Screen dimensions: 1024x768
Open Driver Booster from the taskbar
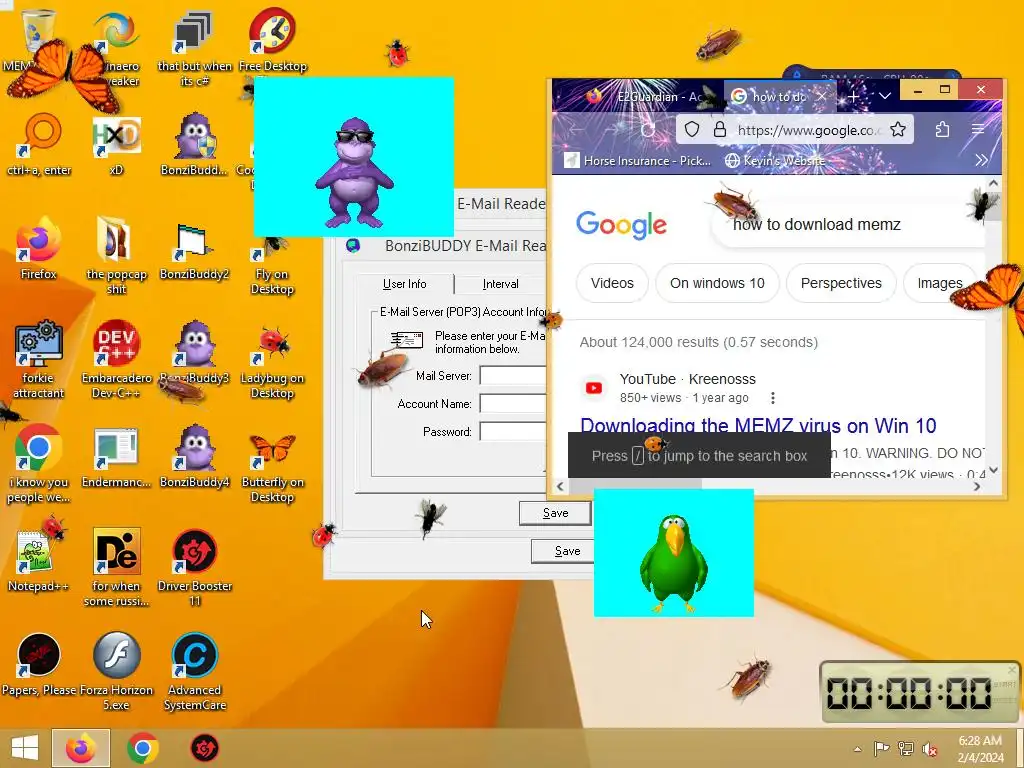(204, 748)
